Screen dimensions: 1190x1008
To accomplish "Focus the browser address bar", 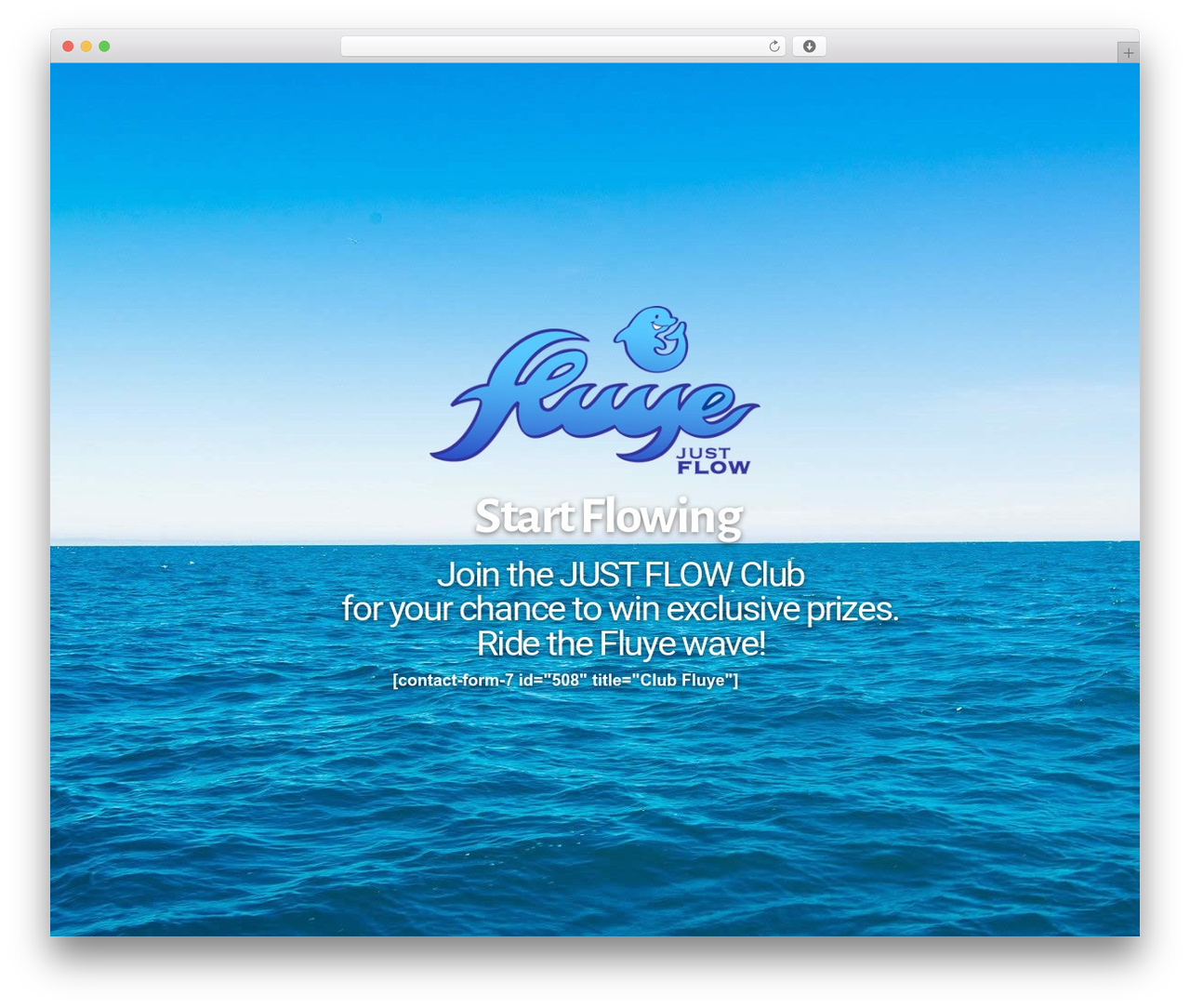I will click(563, 46).
